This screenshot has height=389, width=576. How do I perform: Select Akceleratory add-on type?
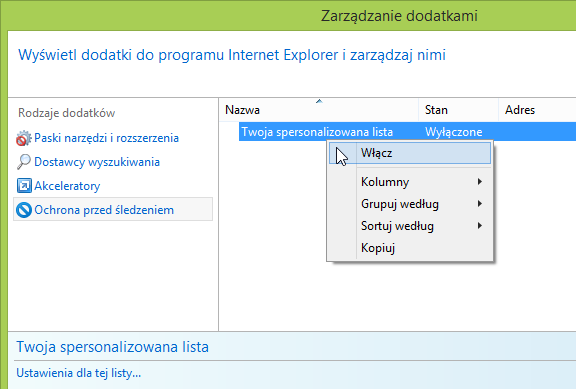coord(67,186)
